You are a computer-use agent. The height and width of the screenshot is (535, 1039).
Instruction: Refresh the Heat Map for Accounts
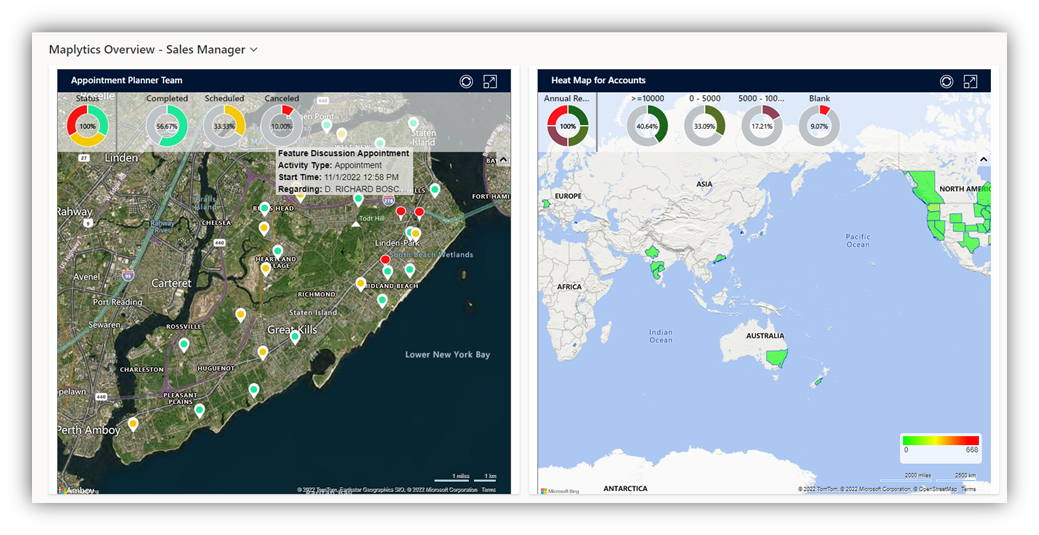tap(946, 81)
